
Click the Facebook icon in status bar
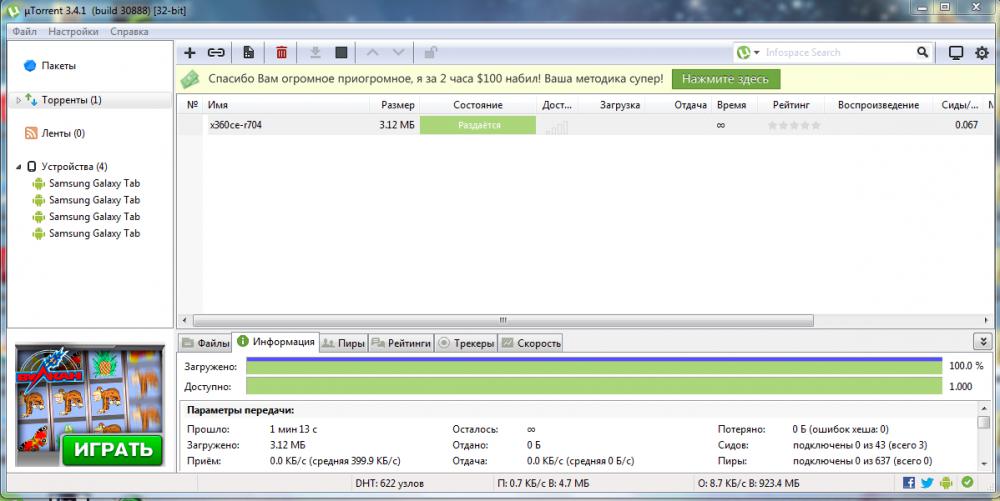[x=909, y=483]
